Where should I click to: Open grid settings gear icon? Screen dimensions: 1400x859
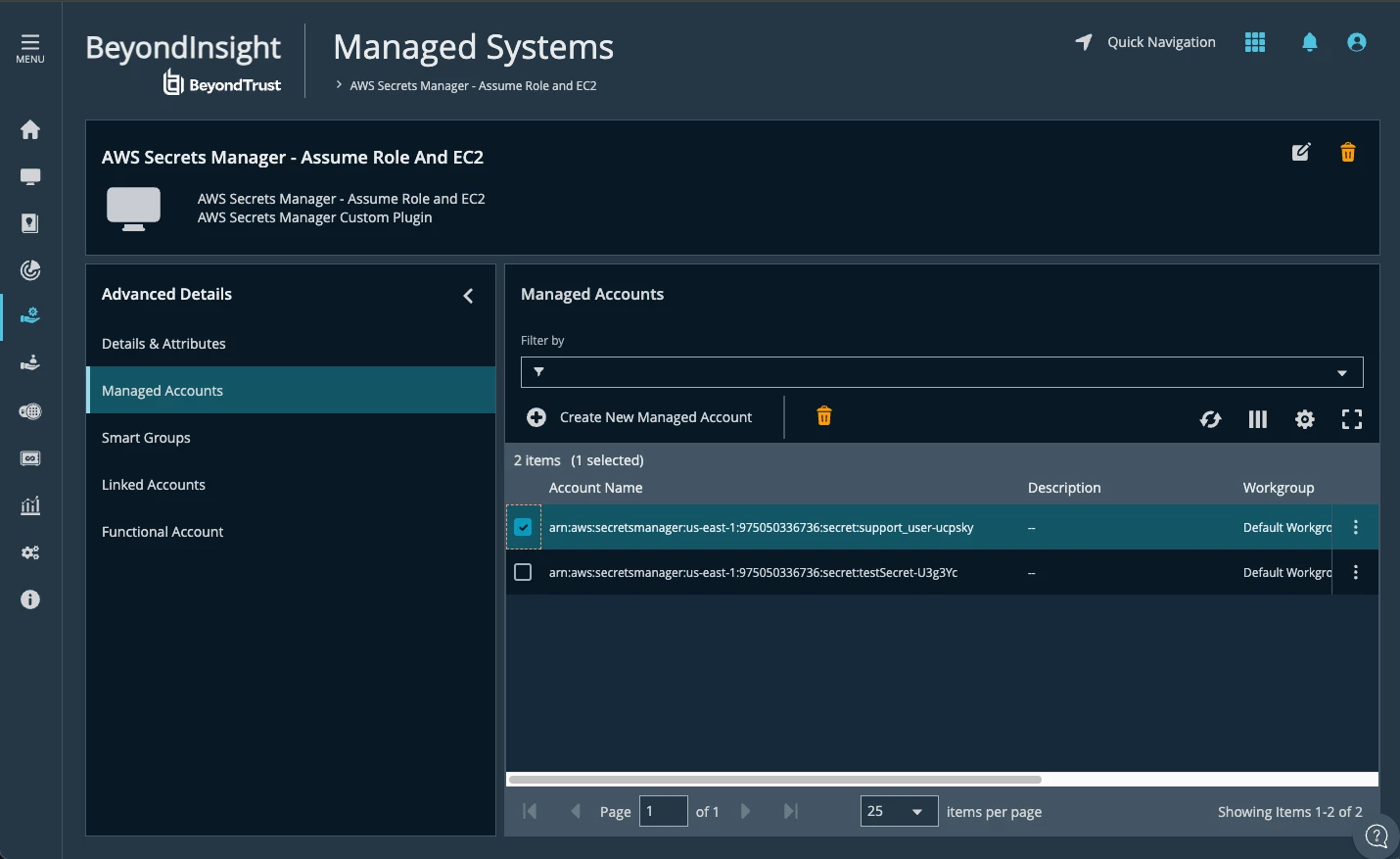click(x=1305, y=419)
